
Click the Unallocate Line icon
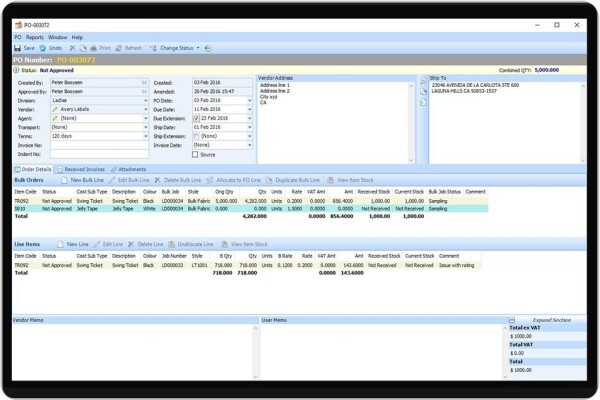[x=171, y=244]
